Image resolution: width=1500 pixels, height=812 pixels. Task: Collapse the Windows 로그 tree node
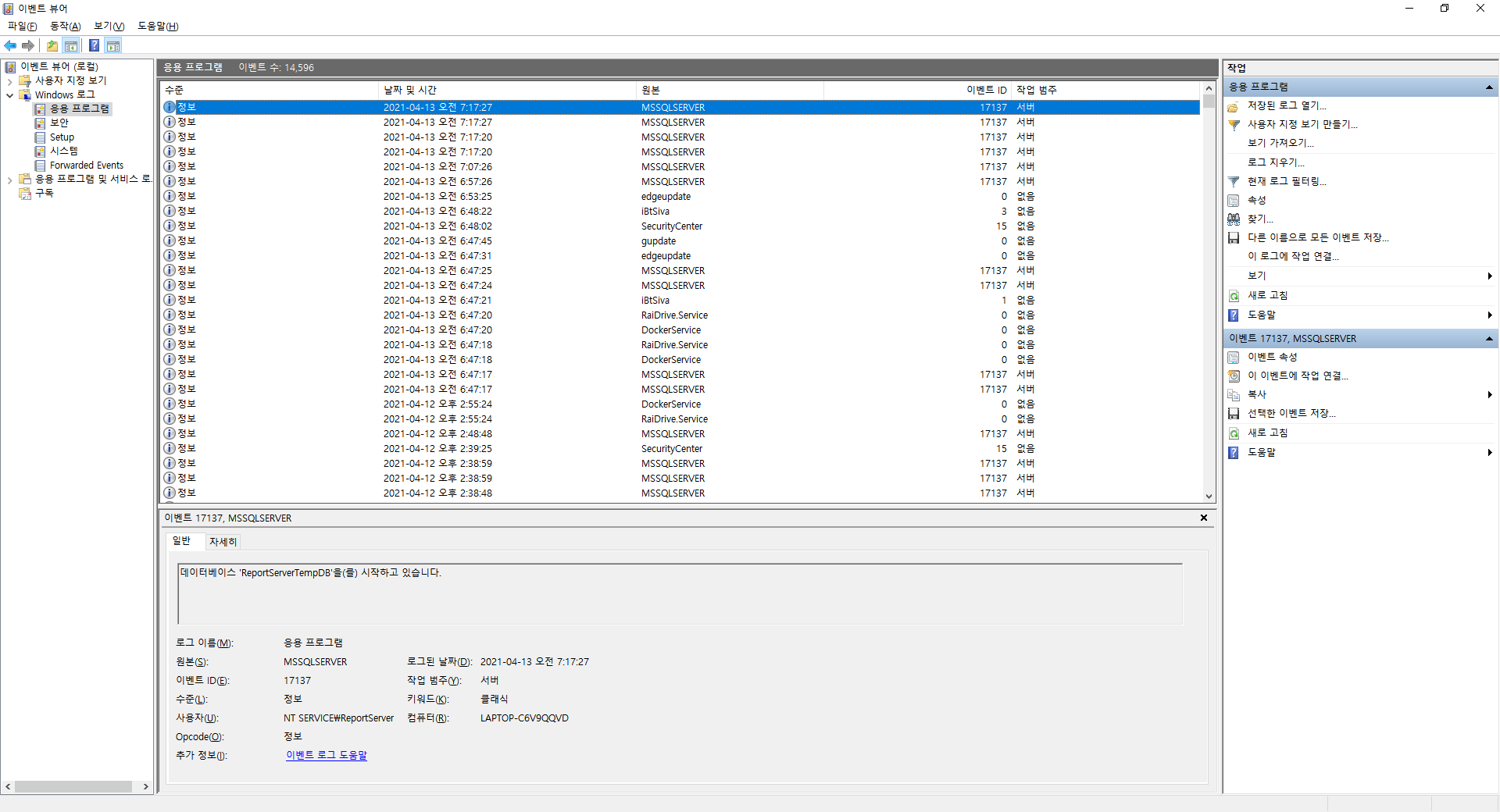click(x=9, y=95)
